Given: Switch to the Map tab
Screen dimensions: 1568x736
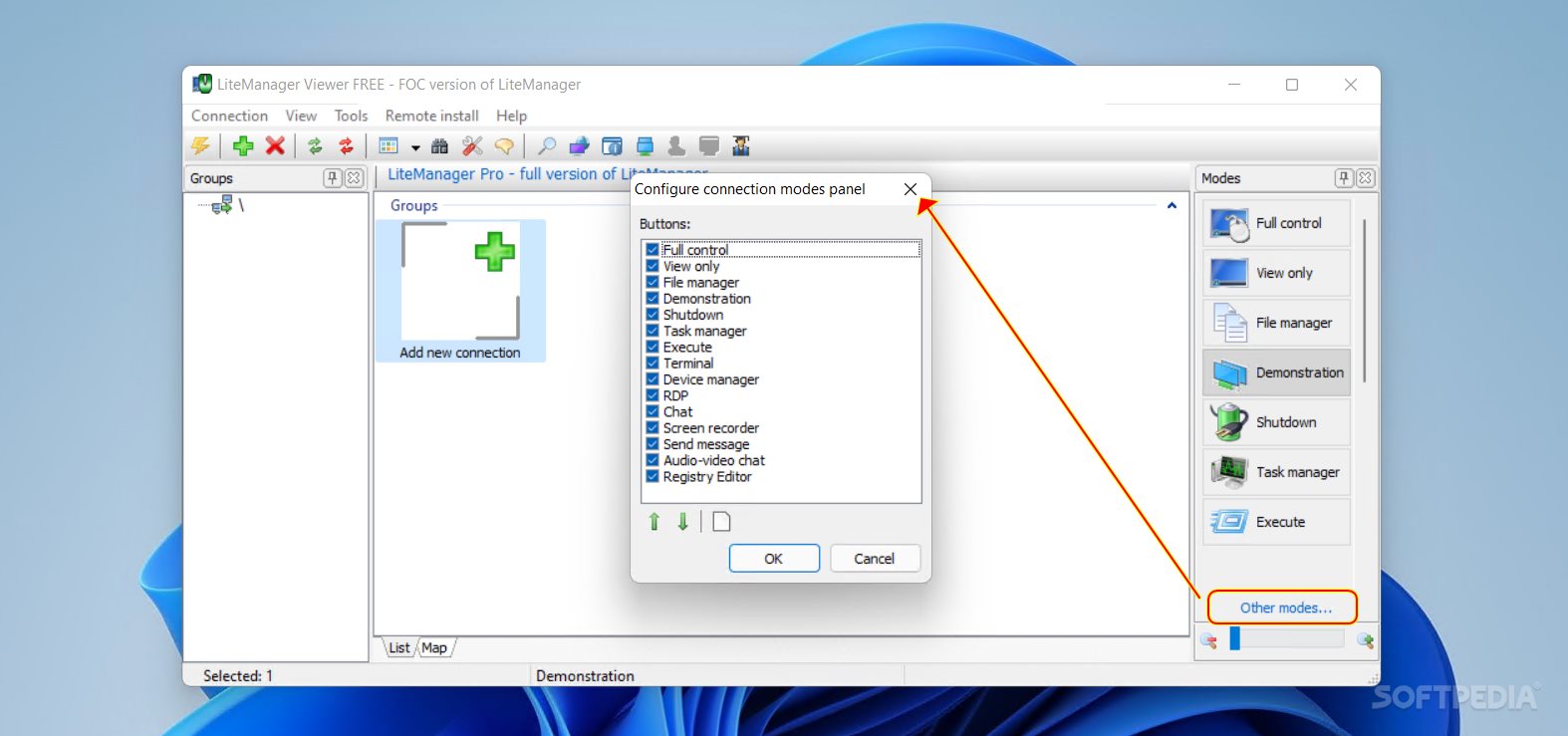Looking at the screenshot, I should [x=434, y=647].
